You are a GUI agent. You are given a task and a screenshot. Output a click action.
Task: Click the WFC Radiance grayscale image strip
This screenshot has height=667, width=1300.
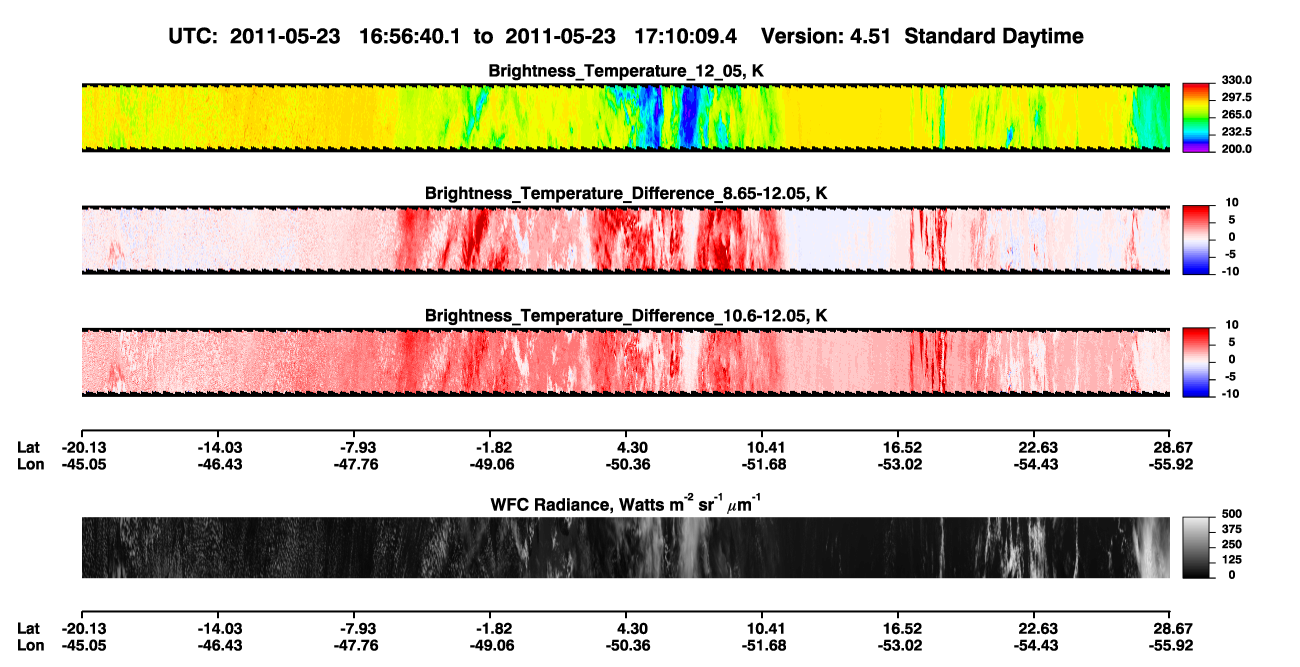(625, 548)
